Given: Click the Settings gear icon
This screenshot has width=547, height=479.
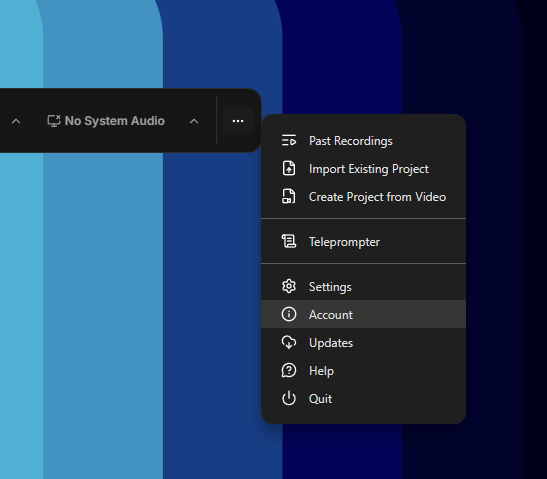Looking at the screenshot, I should 289,286.
